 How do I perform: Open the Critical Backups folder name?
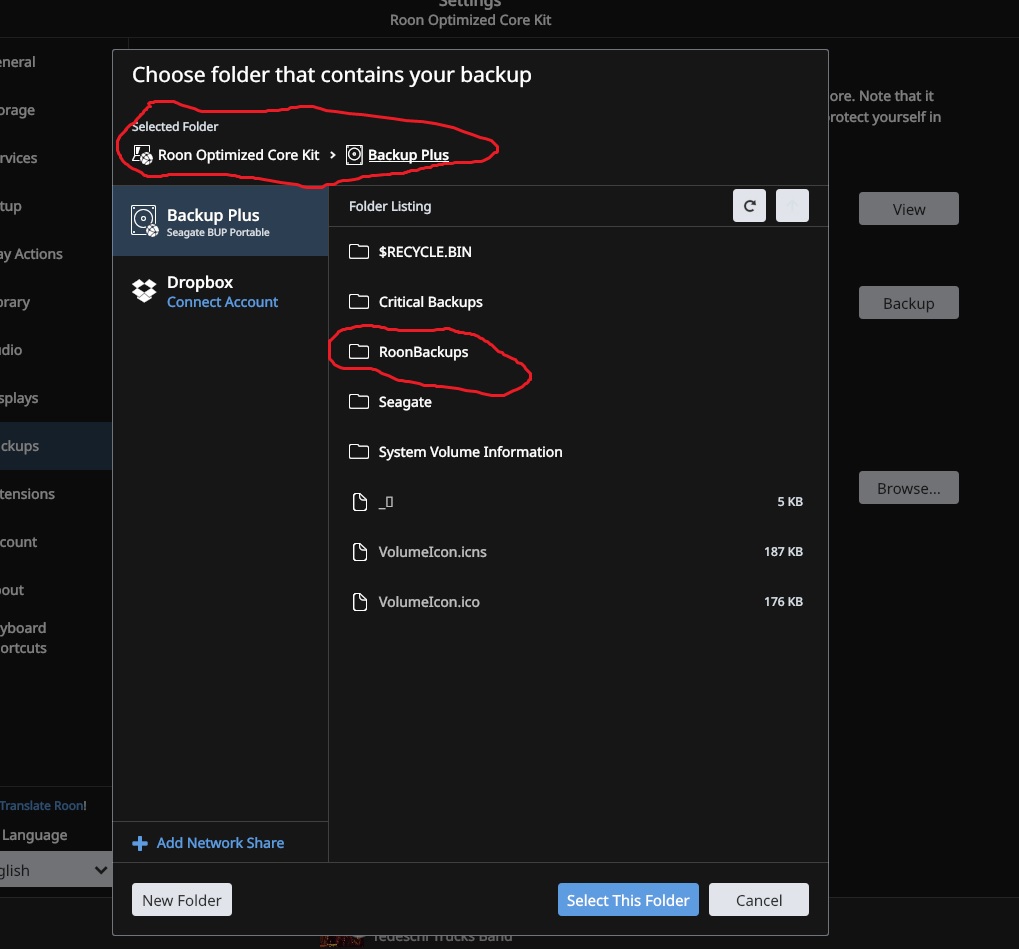[x=431, y=302]
